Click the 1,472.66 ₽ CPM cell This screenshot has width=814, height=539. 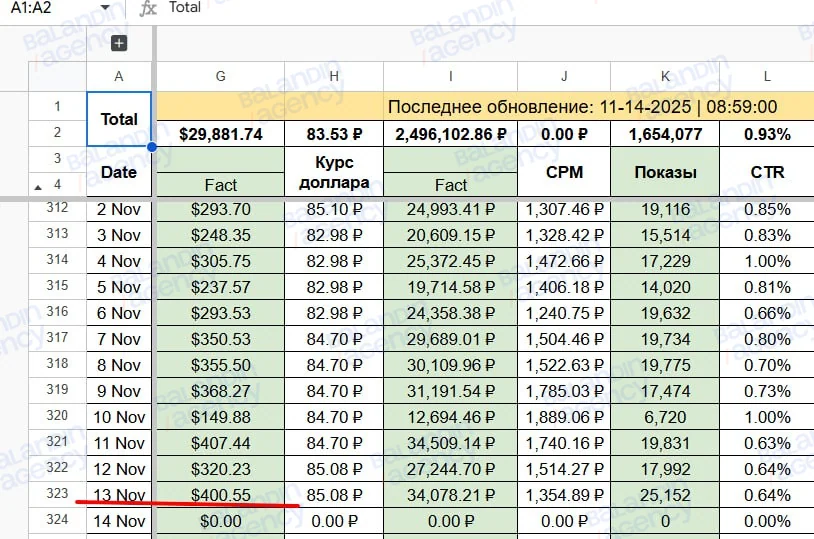click(x=564, y=261)
